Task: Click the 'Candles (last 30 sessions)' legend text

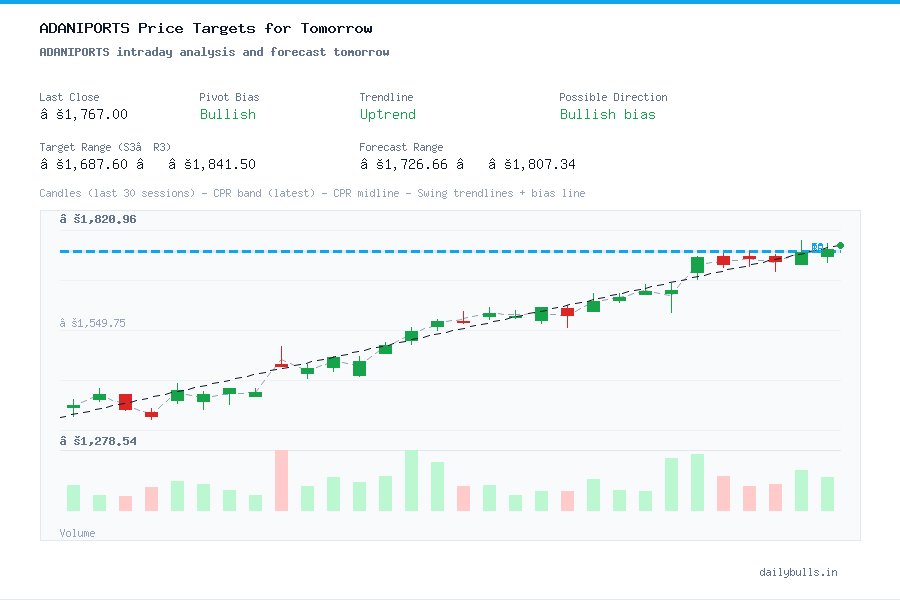Action: (x=117, y=193)
